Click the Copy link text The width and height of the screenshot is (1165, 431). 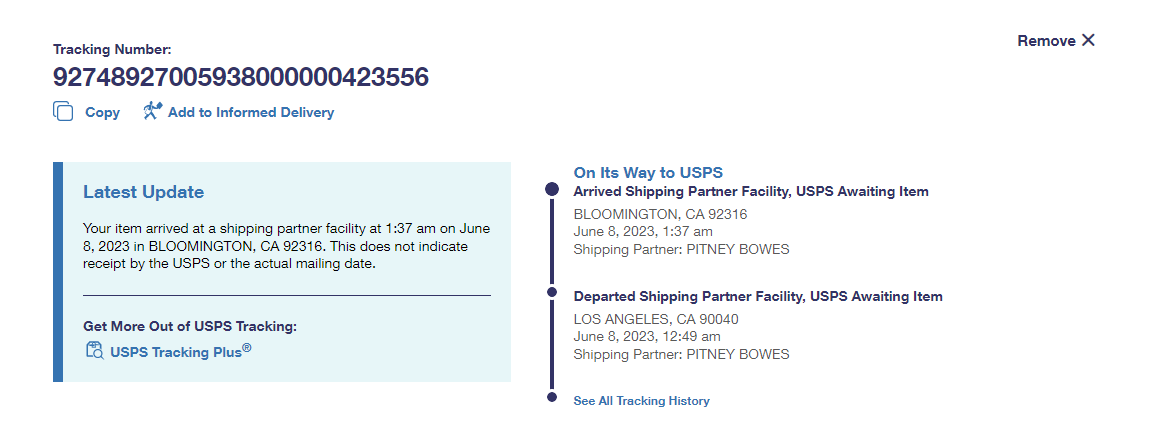[102, 113]
